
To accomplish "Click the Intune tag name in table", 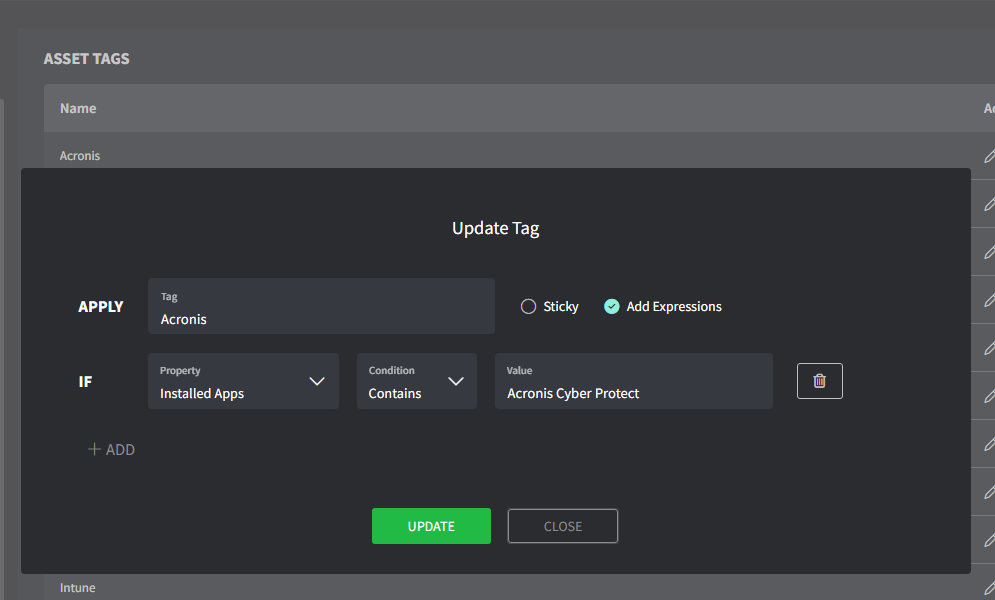I will point(77,588).
